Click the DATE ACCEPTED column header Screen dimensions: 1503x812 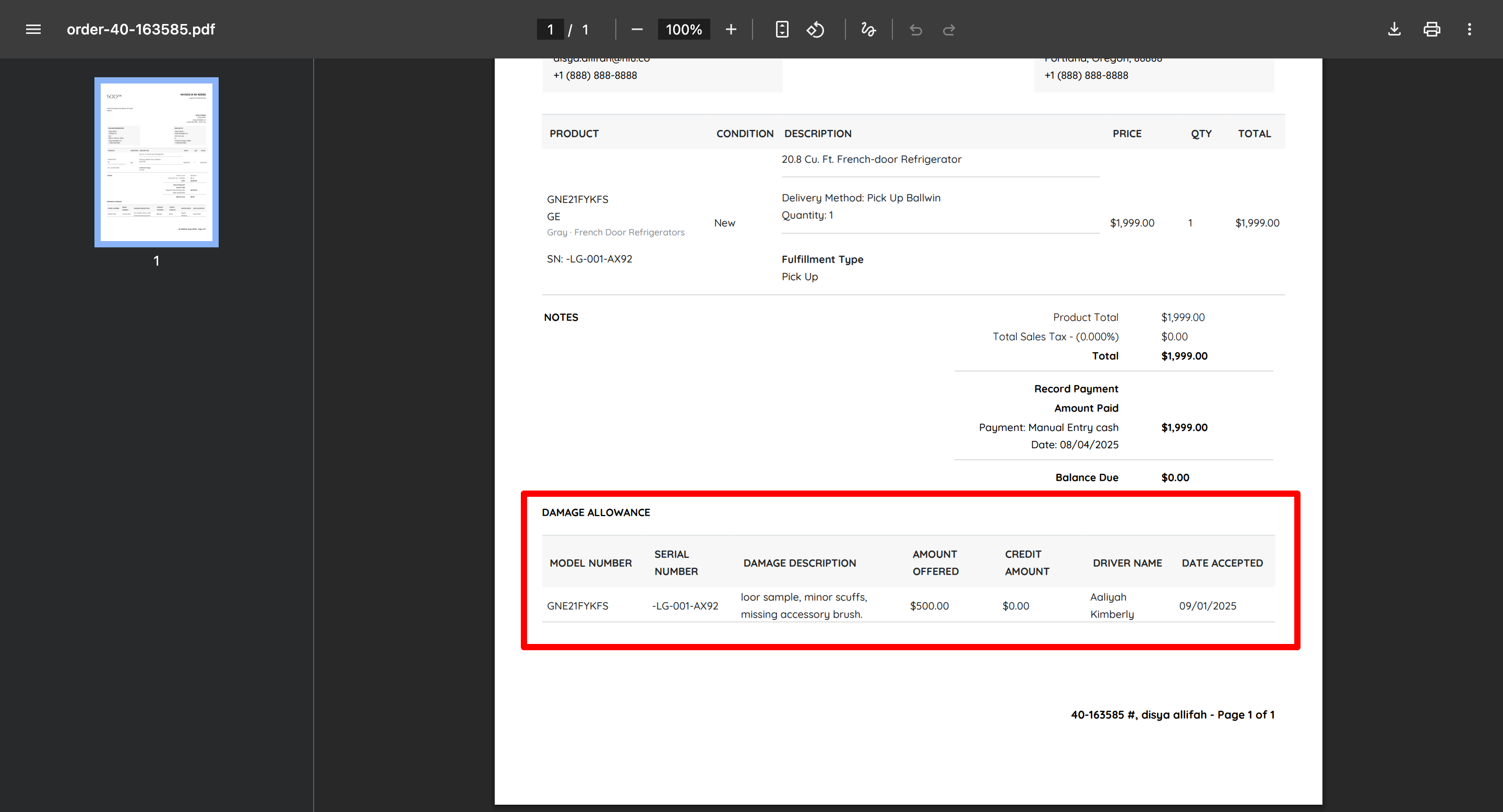point(1222,564)
